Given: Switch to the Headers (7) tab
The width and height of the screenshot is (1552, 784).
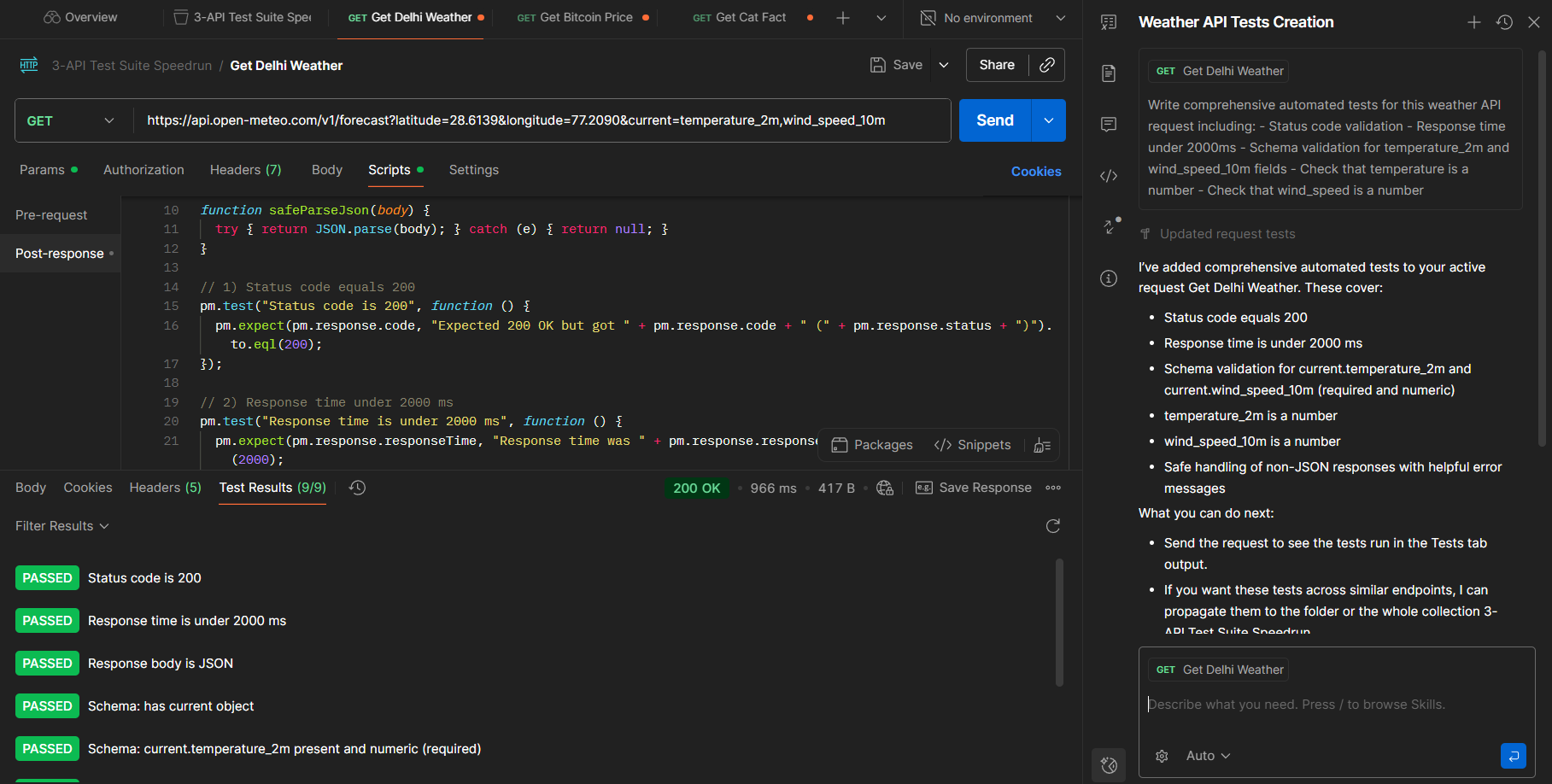Looking at the screenshot, I should (x=245, y=170).
